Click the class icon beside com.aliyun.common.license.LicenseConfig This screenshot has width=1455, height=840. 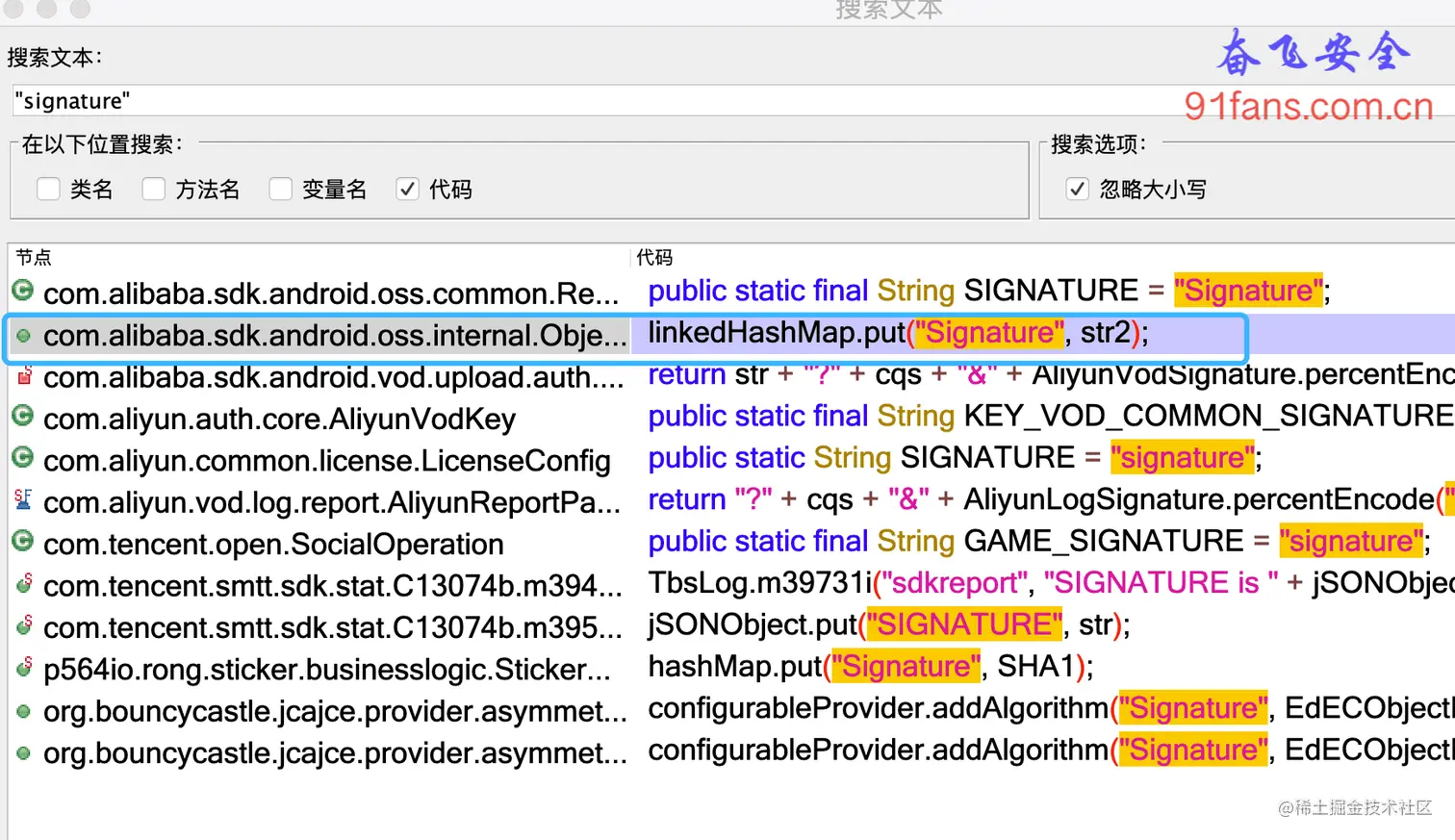23,457
